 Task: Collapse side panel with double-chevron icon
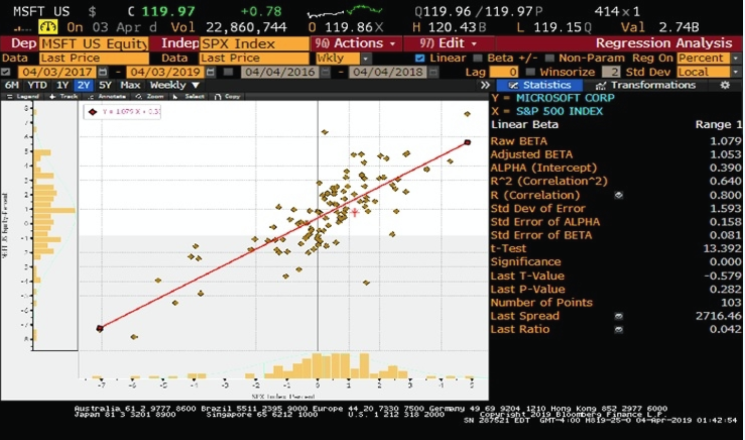[485, 85]
